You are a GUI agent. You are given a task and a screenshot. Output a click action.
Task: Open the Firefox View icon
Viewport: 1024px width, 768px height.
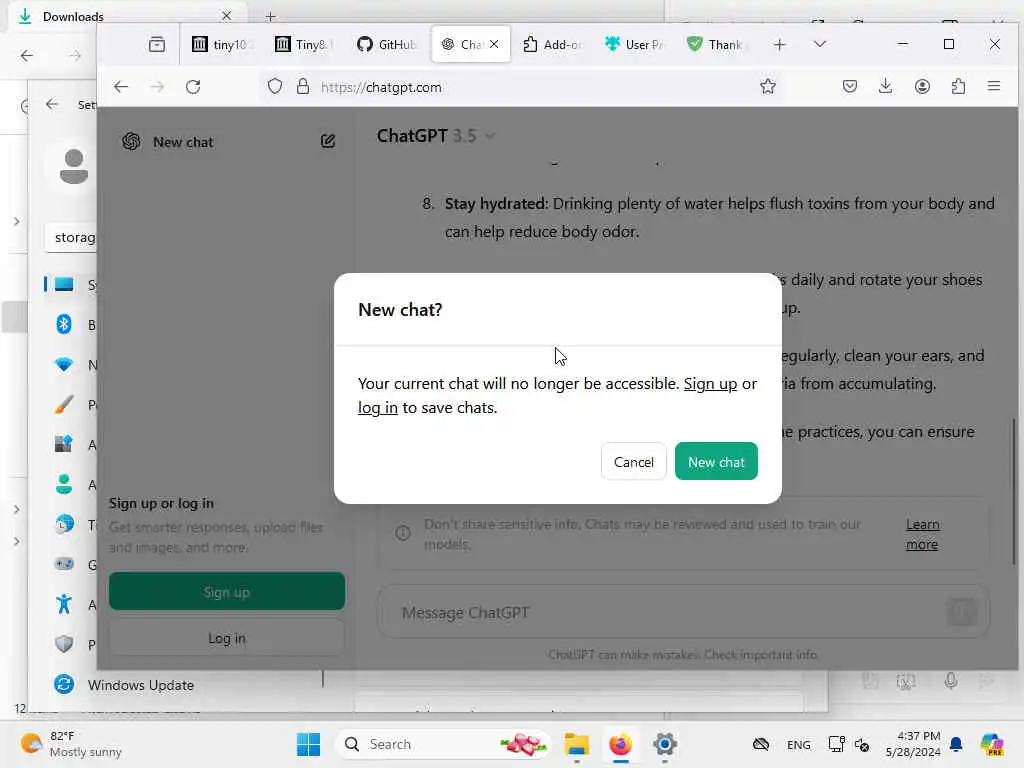click(x=157, y=44)
